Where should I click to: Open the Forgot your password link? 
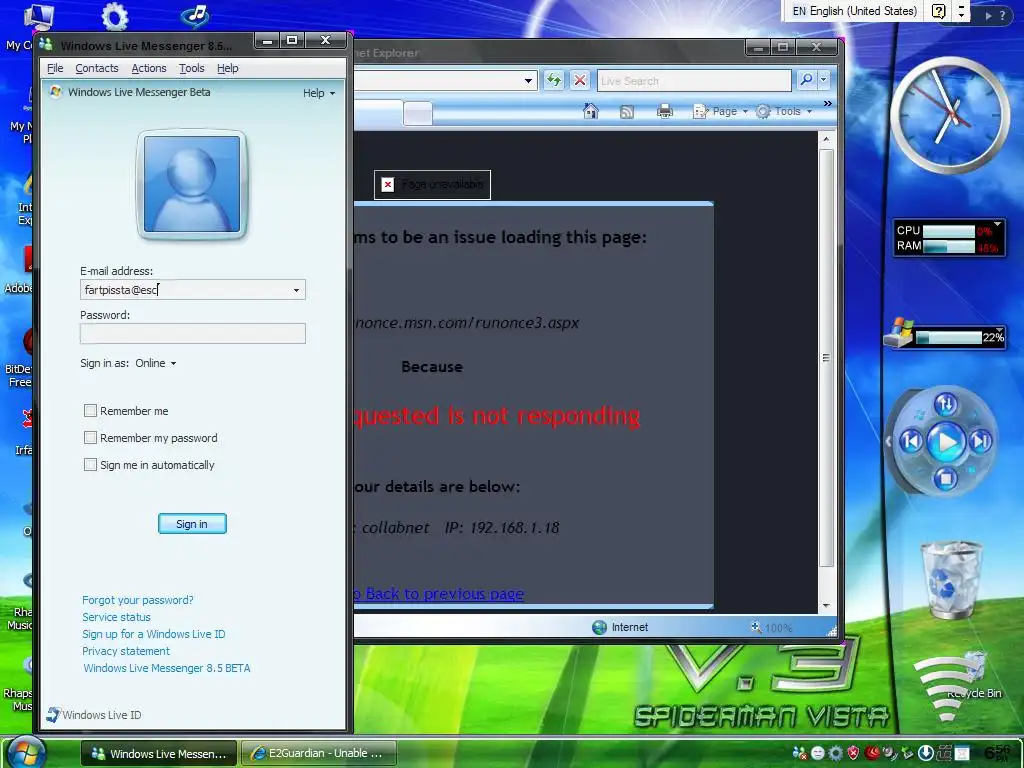[138, 600]
